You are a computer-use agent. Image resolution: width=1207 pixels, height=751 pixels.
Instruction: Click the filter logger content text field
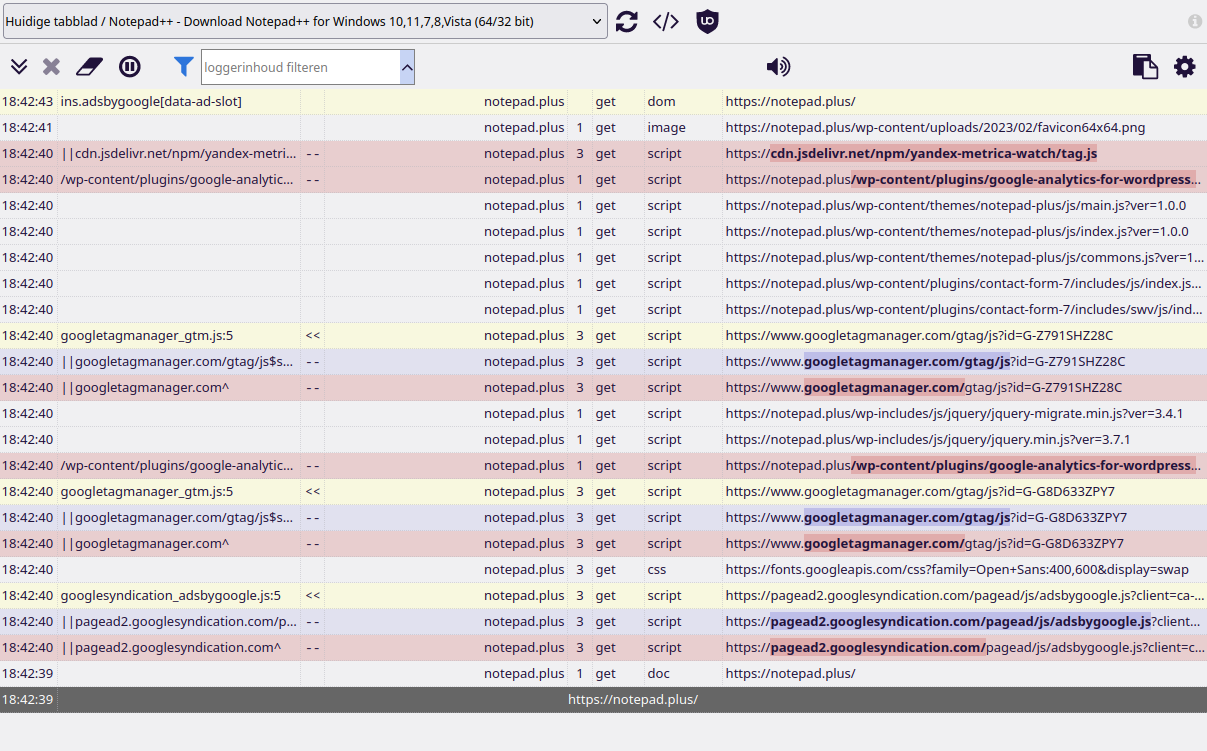pyautogui.click(x=300, y=67)
